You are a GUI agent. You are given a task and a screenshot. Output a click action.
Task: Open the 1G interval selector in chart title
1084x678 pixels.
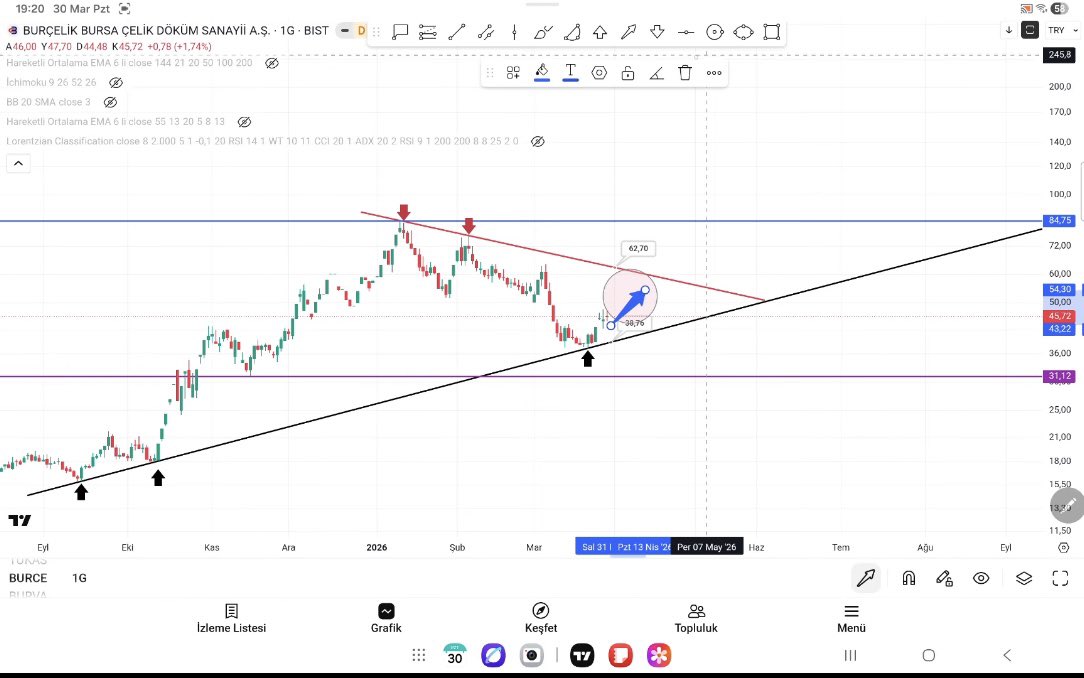tap(287, 30)
